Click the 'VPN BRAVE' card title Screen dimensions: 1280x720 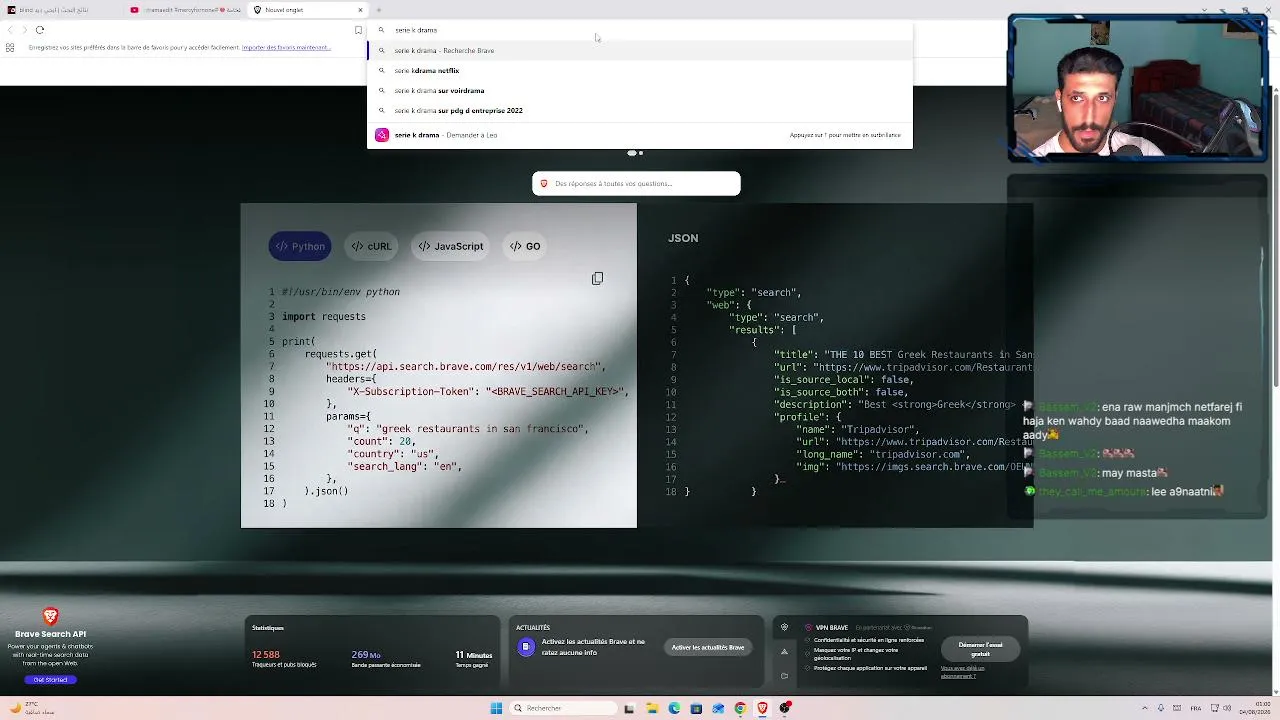click(x=832, y=628)
